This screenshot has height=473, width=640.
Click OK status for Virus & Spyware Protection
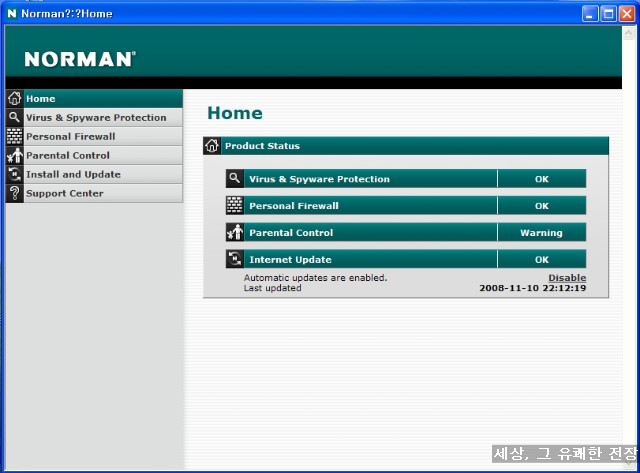coord(542,179)
